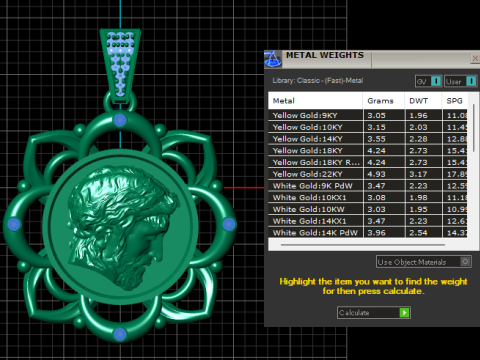
Task: Close the Metal Weights panel
Action: [475, 59]
